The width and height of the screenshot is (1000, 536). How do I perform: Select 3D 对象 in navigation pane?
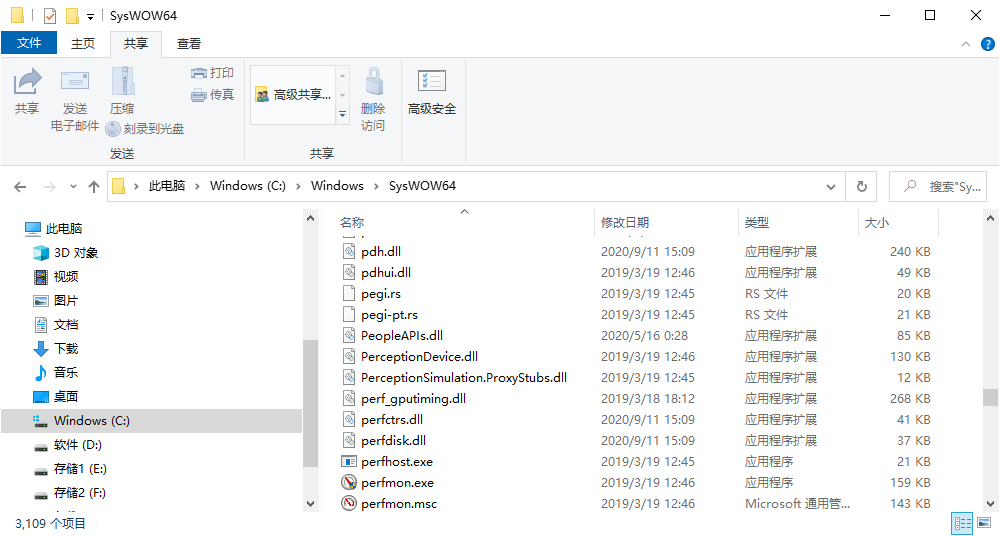tap(65, 253)
